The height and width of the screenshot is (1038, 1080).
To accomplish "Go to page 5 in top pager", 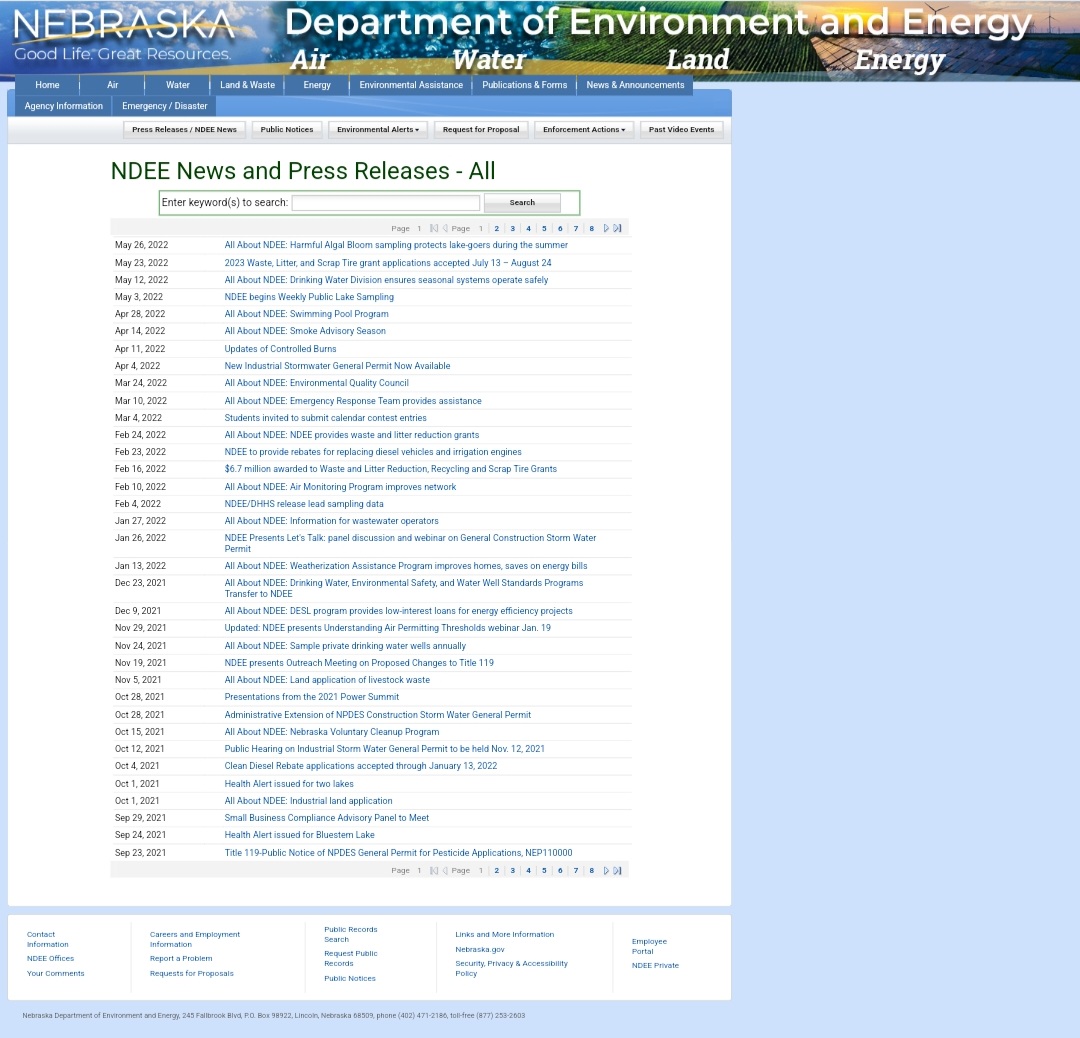I will [x=544, y=229].
